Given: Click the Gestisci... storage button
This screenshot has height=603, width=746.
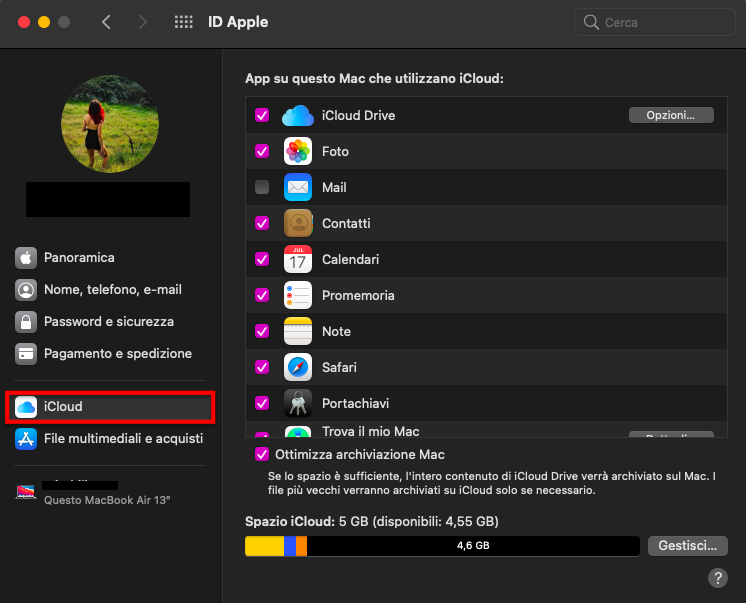Looking at the screenshot, I should click(x=687, y=546).
